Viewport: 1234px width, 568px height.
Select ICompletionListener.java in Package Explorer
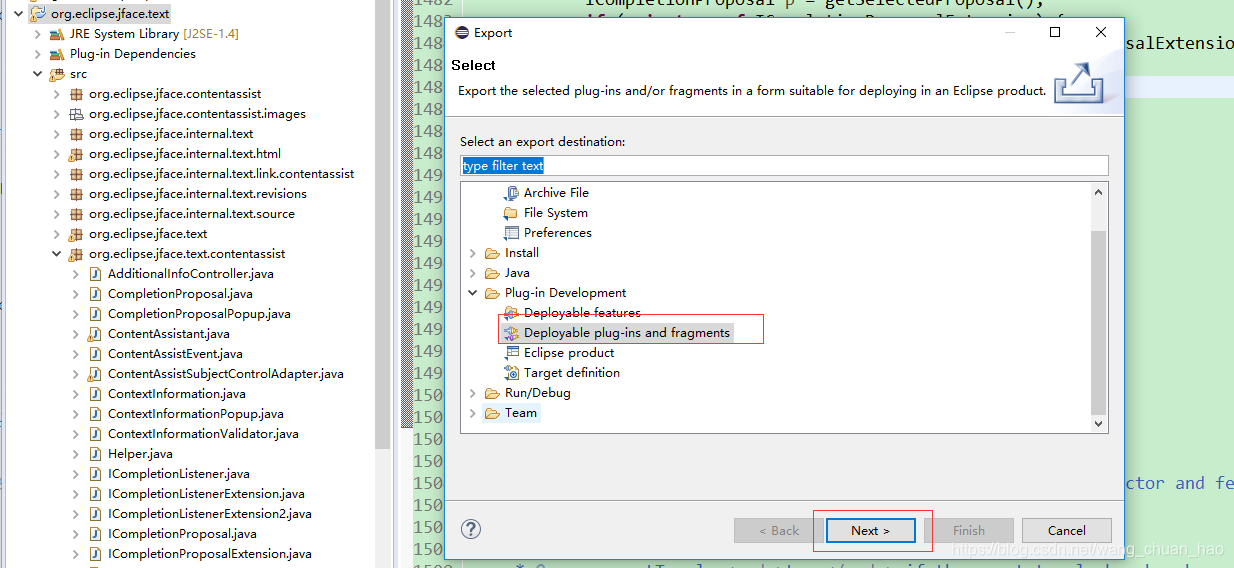tap(179, 474)
